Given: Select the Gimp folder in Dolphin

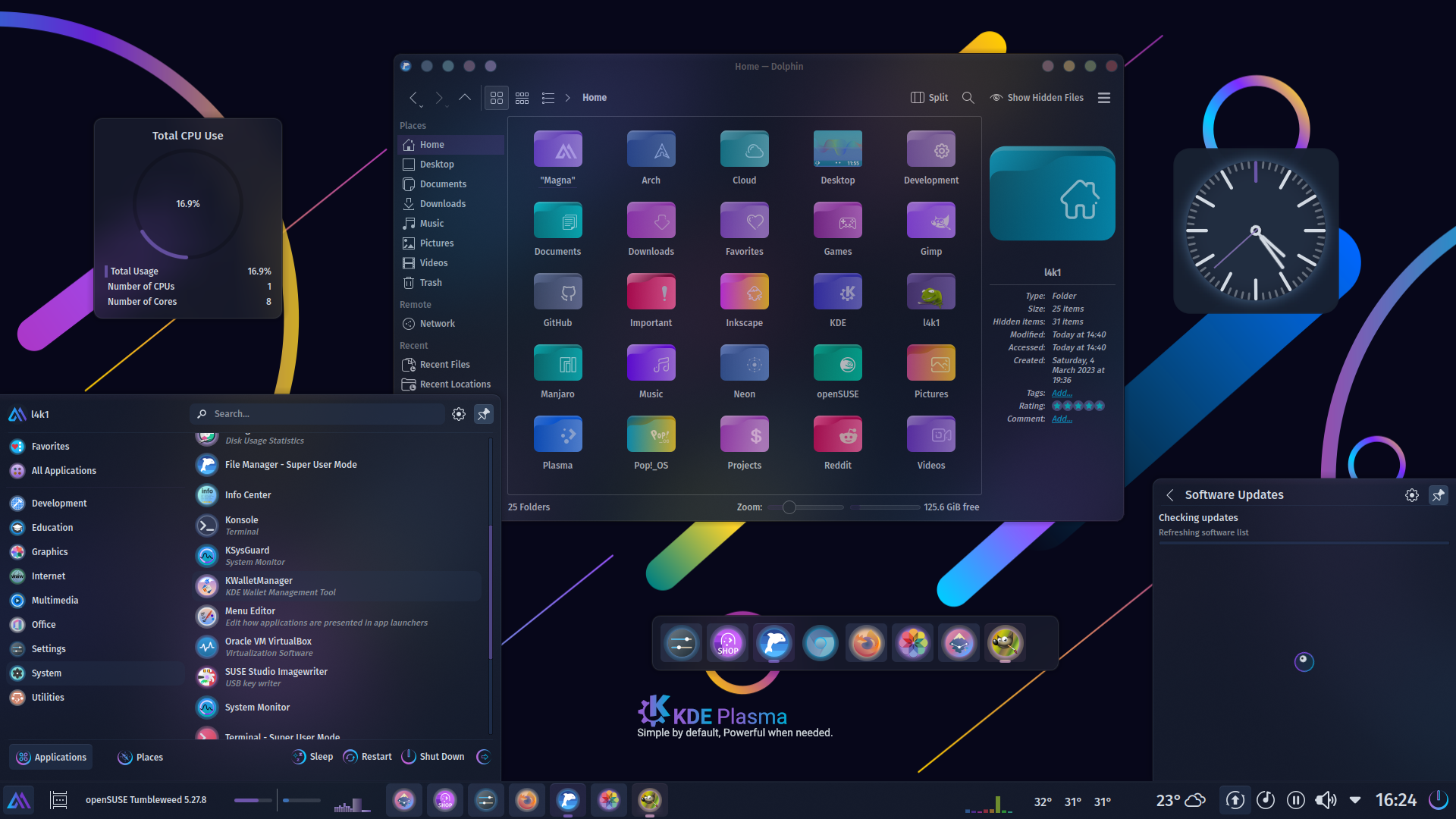Looking at the screenshot, I should (930, 229).
